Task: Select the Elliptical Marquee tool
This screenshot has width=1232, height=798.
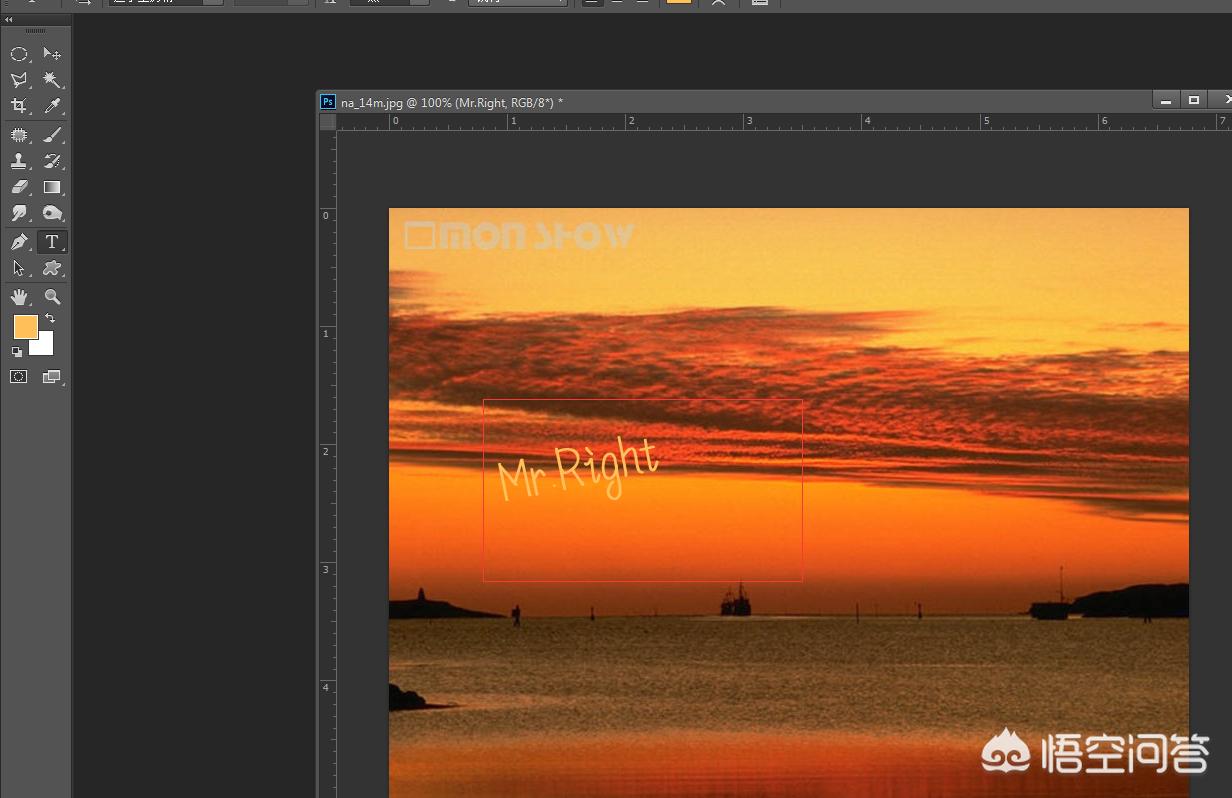Action: click(19, 54)
